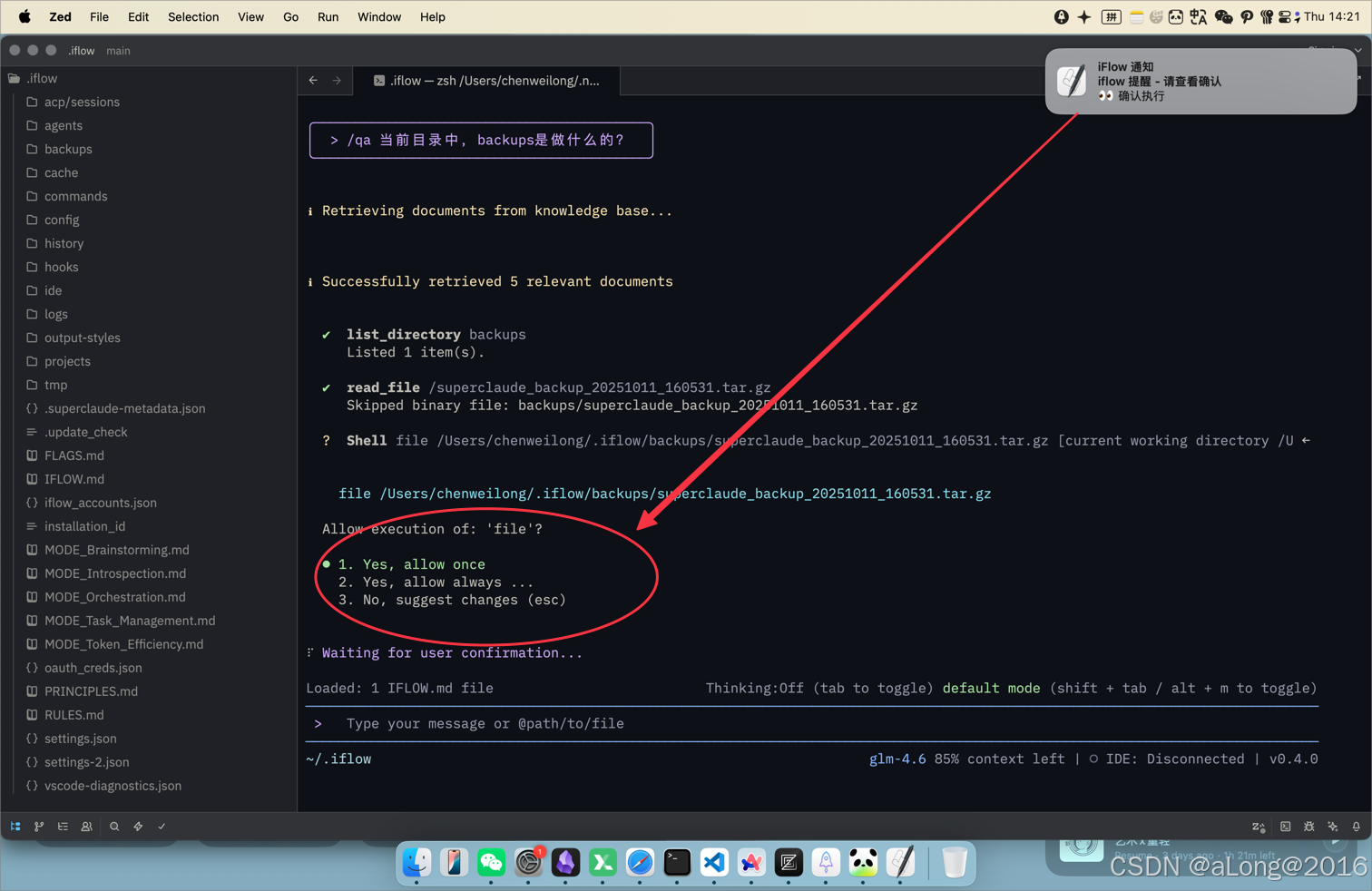
Task: Toggle the terminal panel icon in status bar
Action: pyautogui.click(x=1286, y=827)
